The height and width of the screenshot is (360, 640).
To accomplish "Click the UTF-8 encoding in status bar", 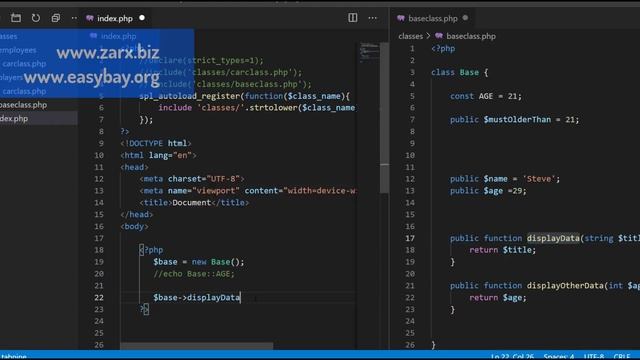I will point(594,356).
